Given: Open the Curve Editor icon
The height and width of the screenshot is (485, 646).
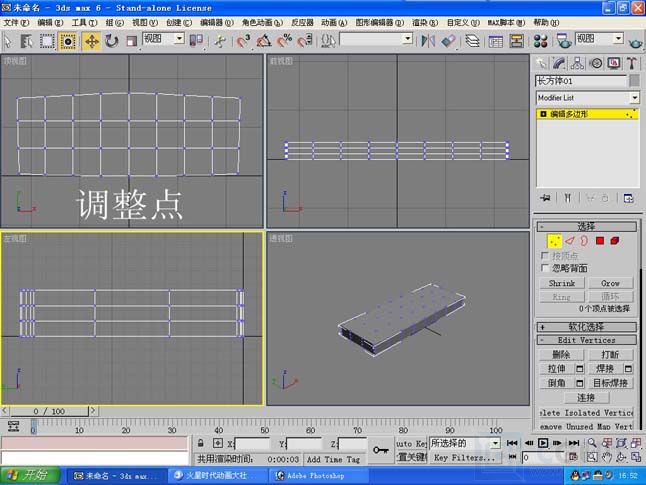Looking at the screenshot, I should coord(496,41).
